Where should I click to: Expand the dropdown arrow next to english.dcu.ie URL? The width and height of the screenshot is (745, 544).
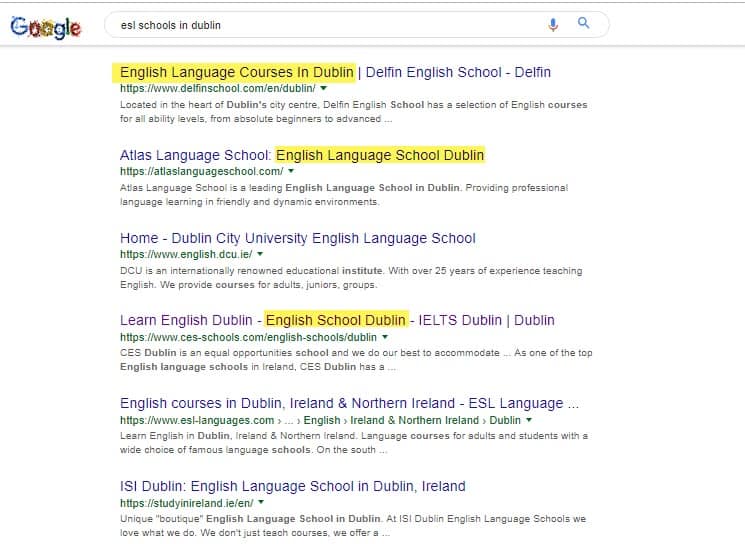click(260, 254)
